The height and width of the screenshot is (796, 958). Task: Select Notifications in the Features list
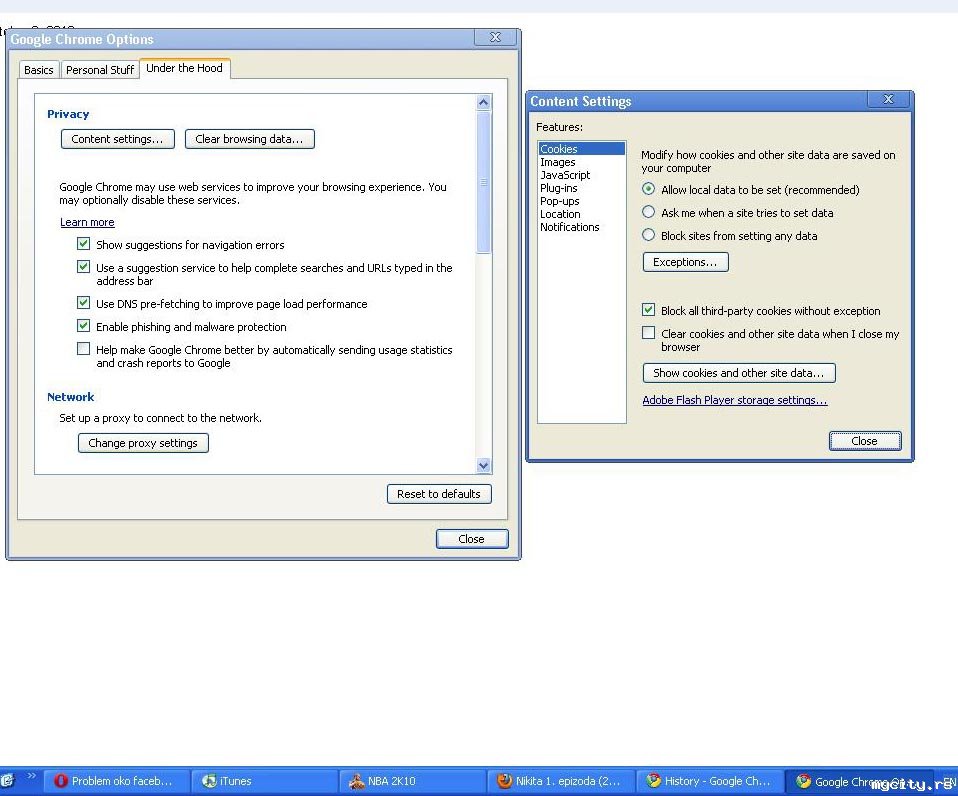coord(581,227)
